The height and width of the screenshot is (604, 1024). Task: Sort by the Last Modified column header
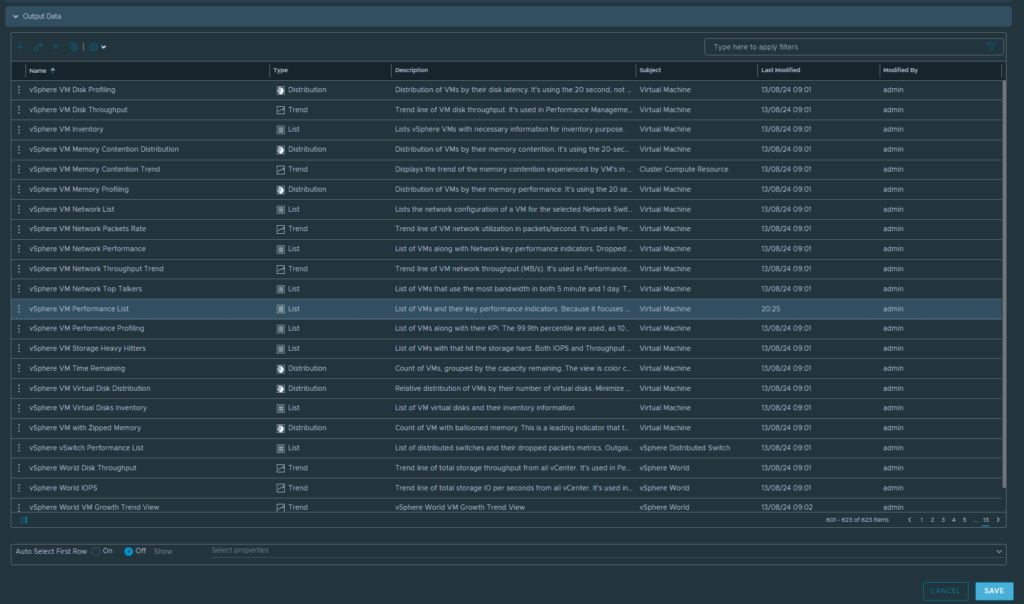coord(780,71)
